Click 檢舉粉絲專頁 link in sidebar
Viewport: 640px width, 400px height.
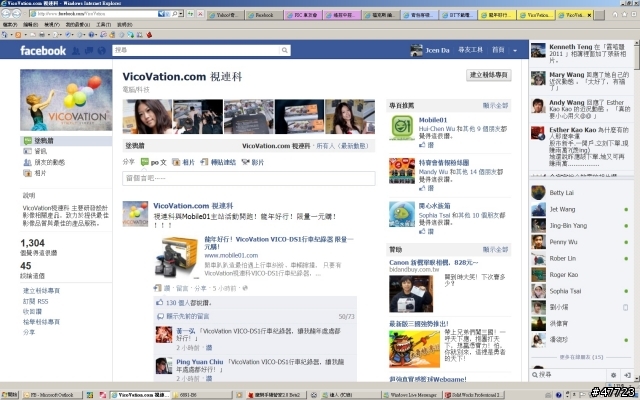click(42, 322)
